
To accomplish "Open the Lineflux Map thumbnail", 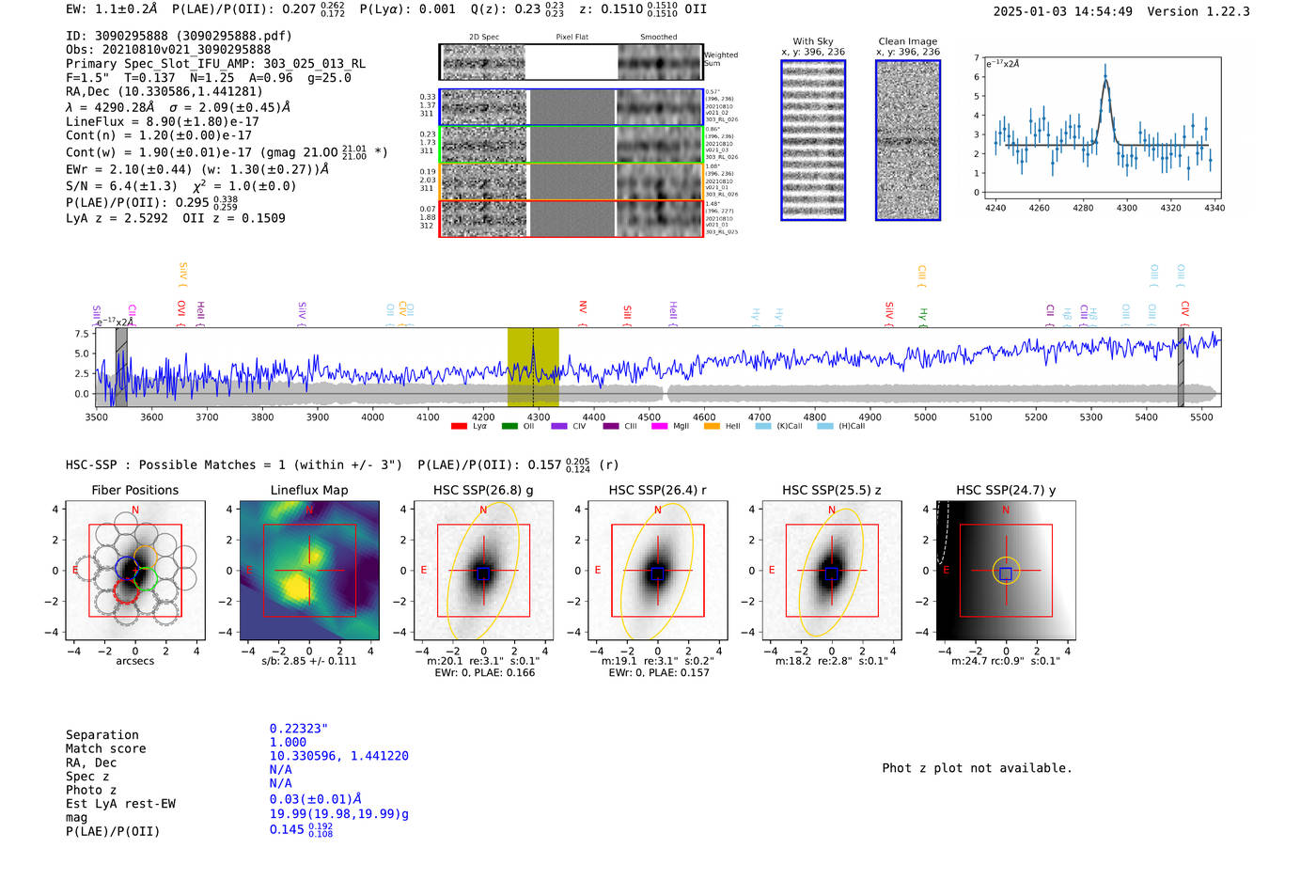I will click(x=309, y=571).
